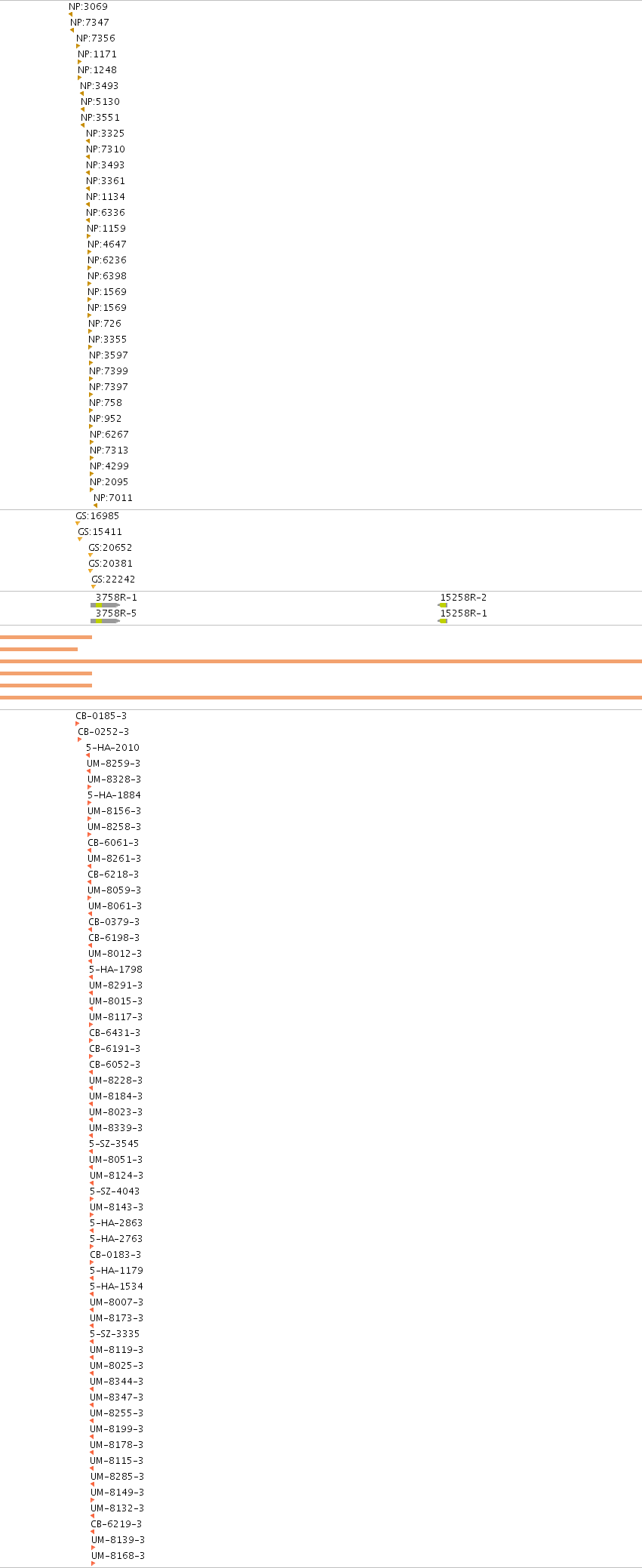
Task: Select NP:1159 feature label
Action: [106, 229]
